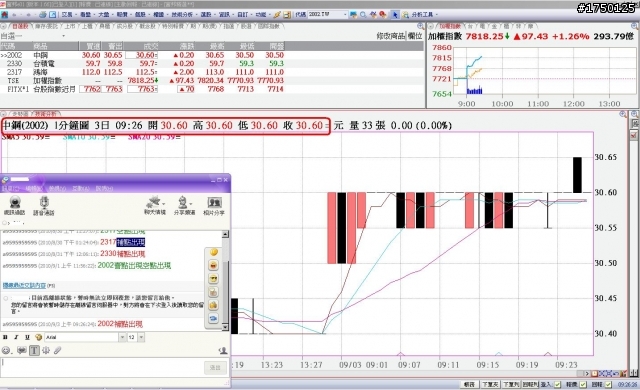Open the font color palette icon
Screen dimensions: 640x390
[38, 337]
